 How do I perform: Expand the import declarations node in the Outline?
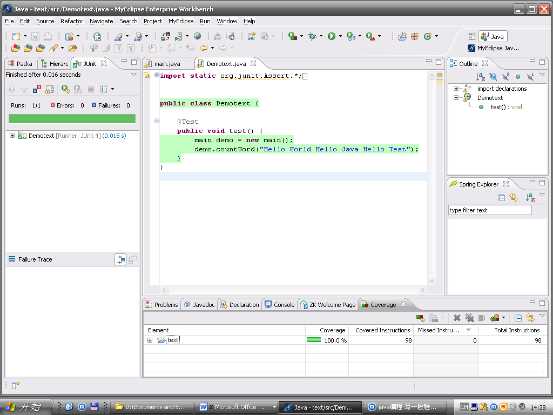[x=456, y=89]
